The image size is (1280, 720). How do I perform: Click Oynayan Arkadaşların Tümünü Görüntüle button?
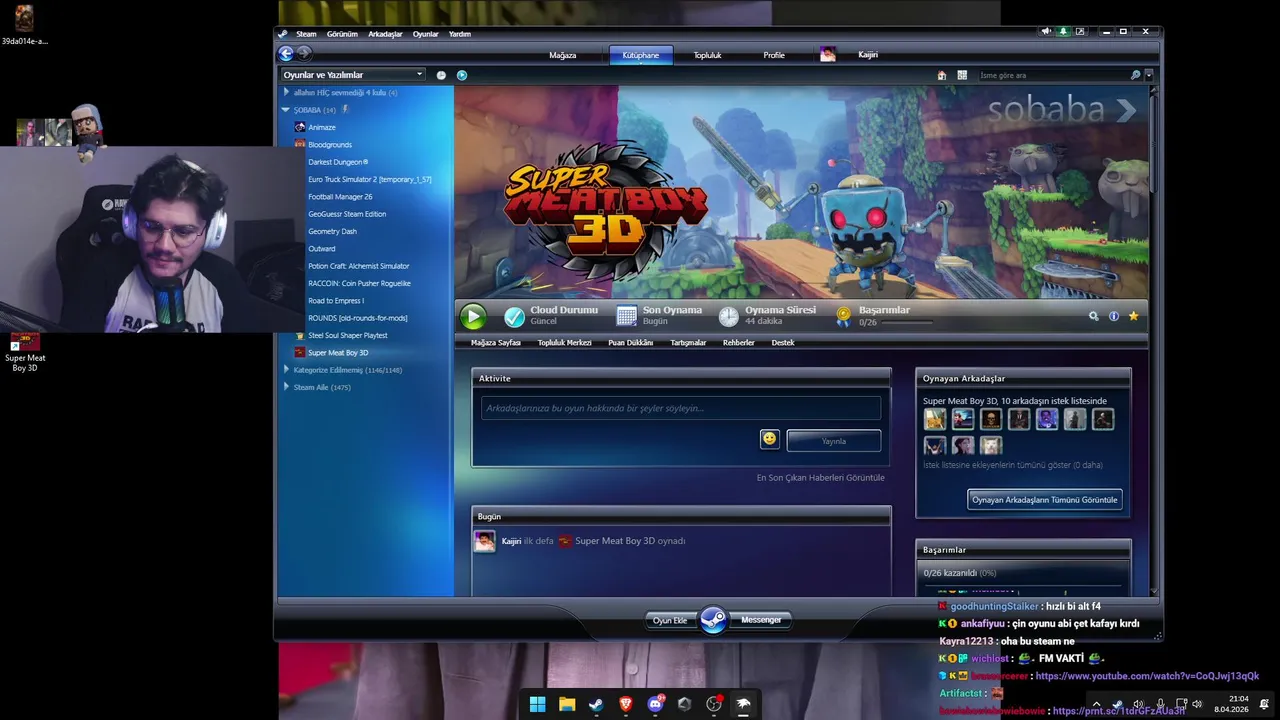[x=1045, y=500]
